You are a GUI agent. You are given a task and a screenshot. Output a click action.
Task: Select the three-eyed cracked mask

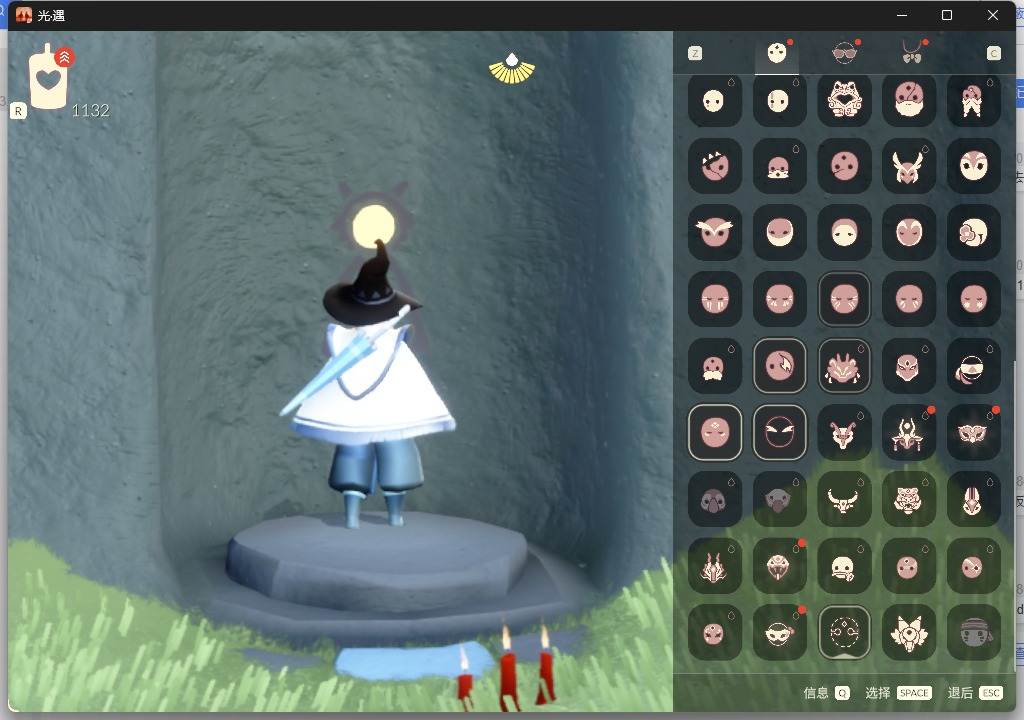point(844,166)
